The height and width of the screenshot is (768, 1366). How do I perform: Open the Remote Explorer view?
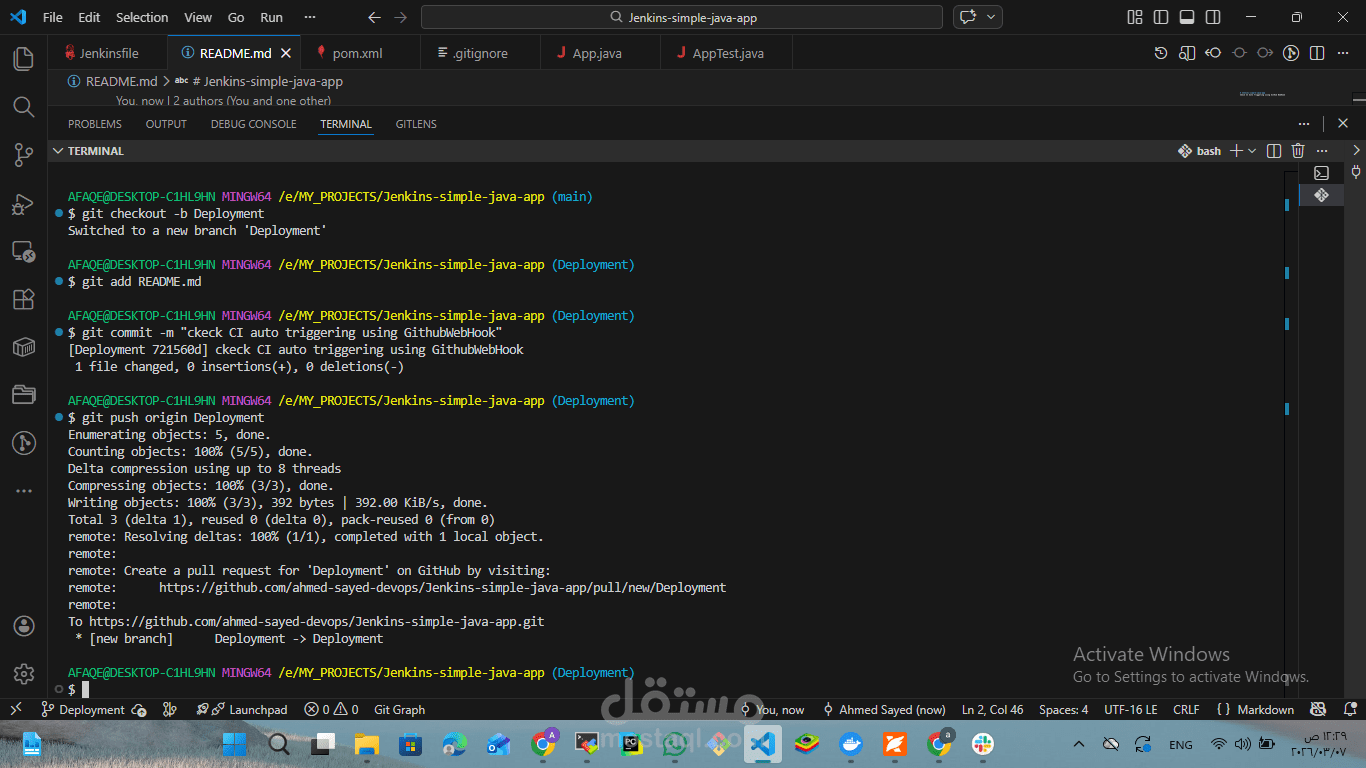(24, 251)
